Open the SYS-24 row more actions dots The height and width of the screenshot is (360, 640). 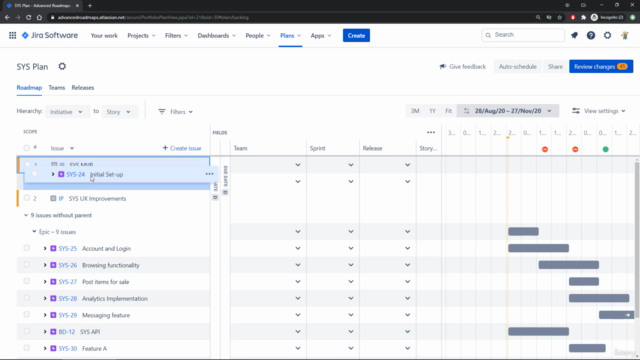[209, 174]
